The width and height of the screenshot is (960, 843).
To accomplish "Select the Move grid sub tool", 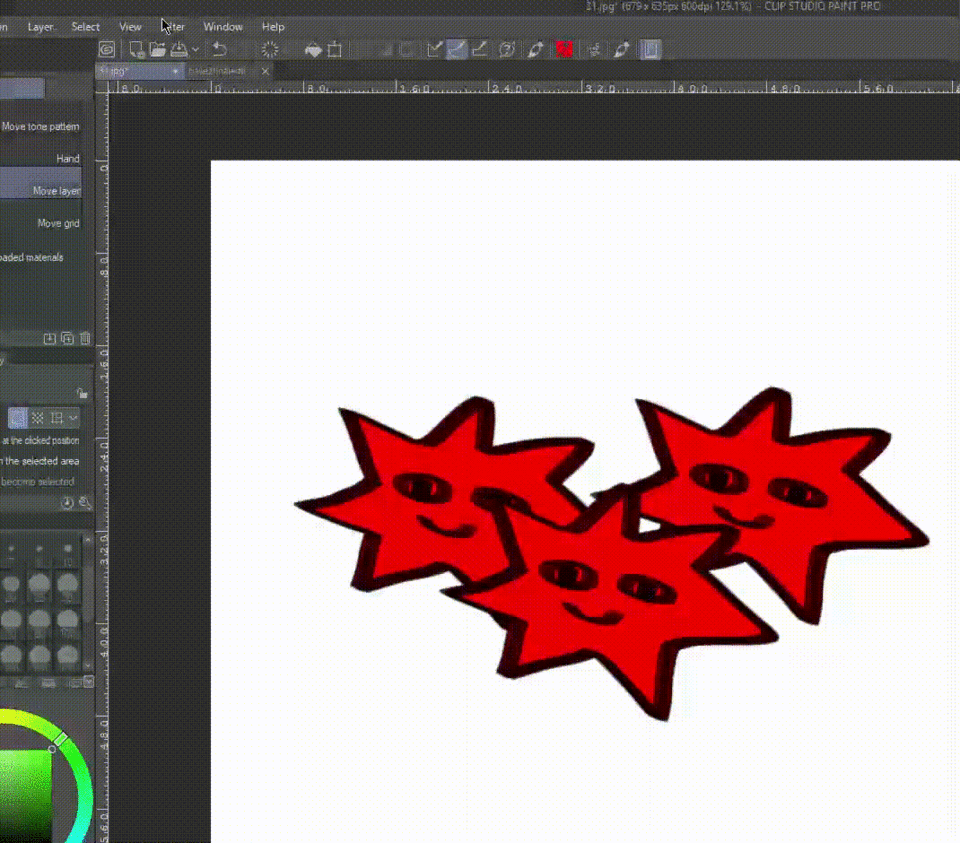I will (57, 224).
